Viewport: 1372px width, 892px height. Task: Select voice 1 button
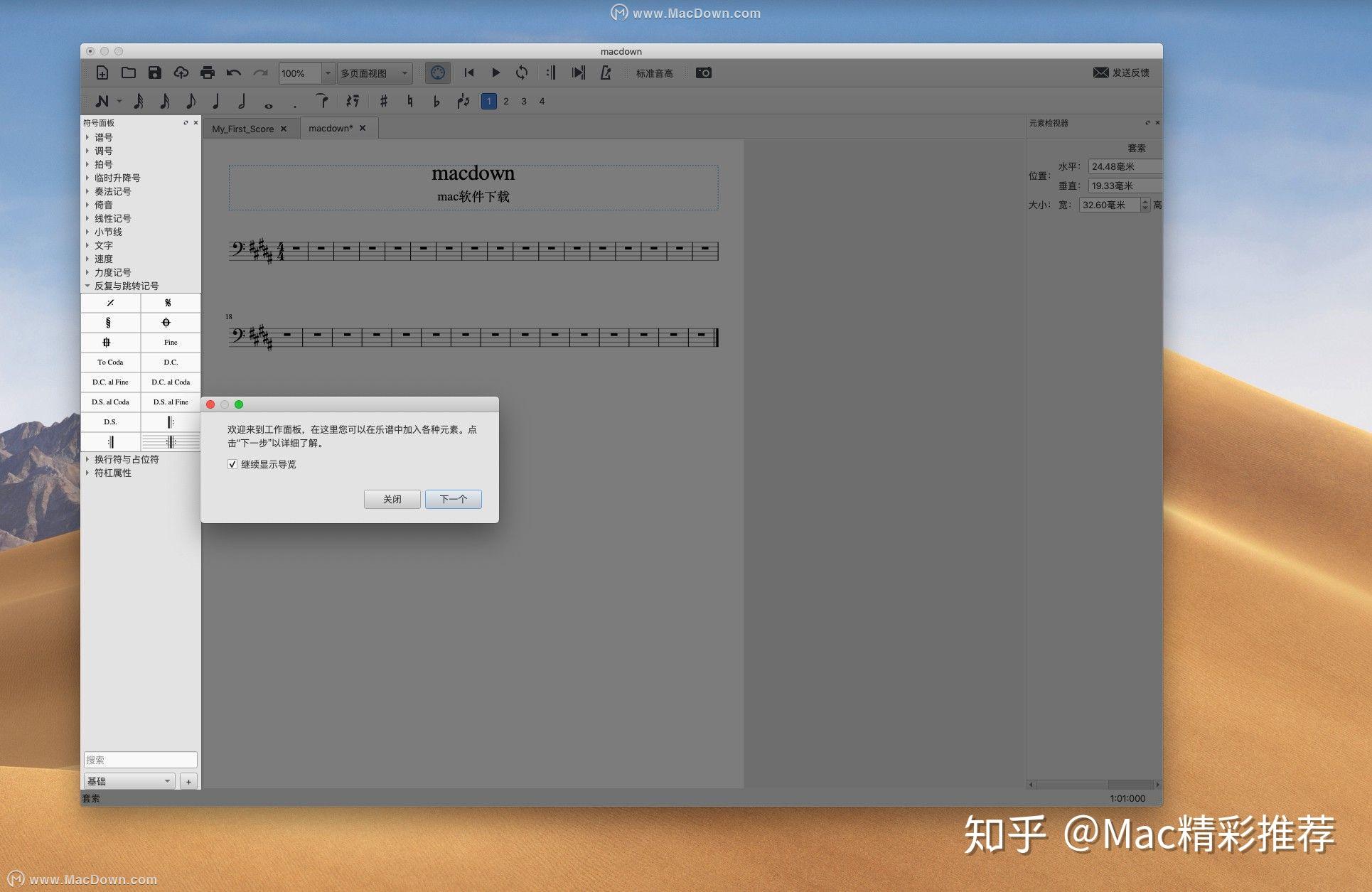point(489,101)
